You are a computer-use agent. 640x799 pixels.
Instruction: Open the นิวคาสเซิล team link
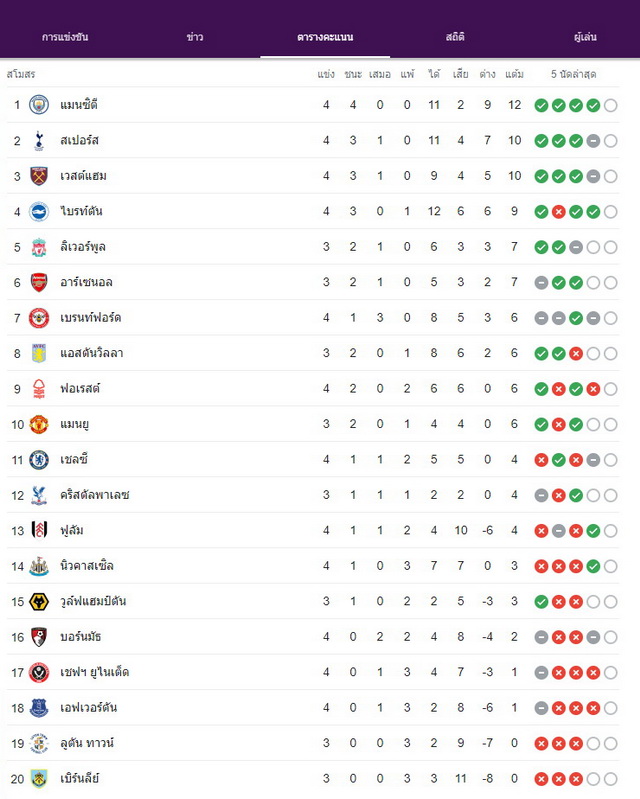pyautogui.click(x=87, y=566)
